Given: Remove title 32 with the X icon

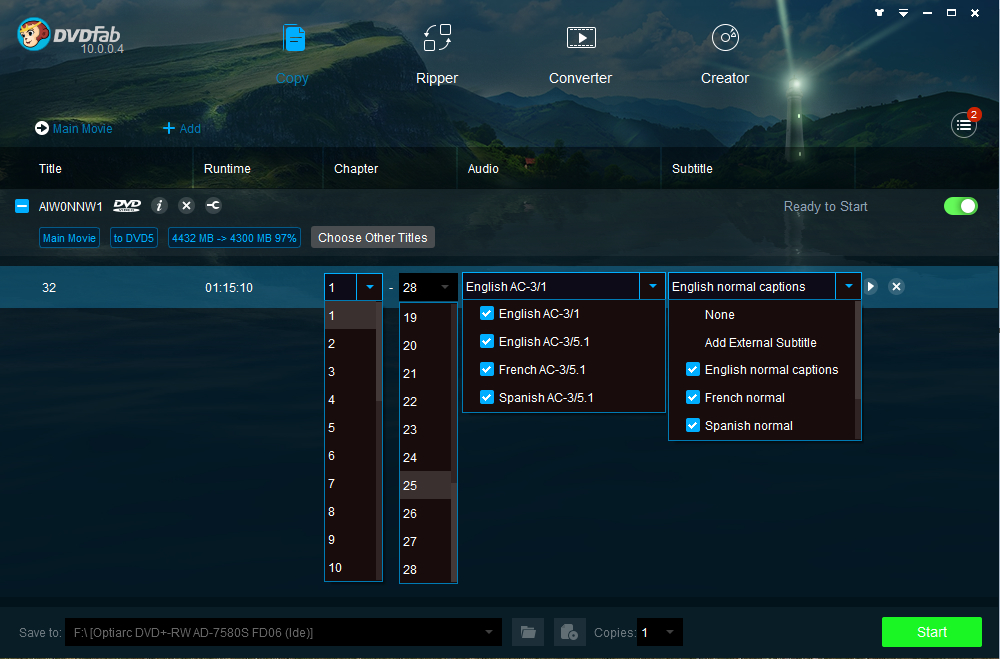Looking at the screenshot, I should [896, 286].
